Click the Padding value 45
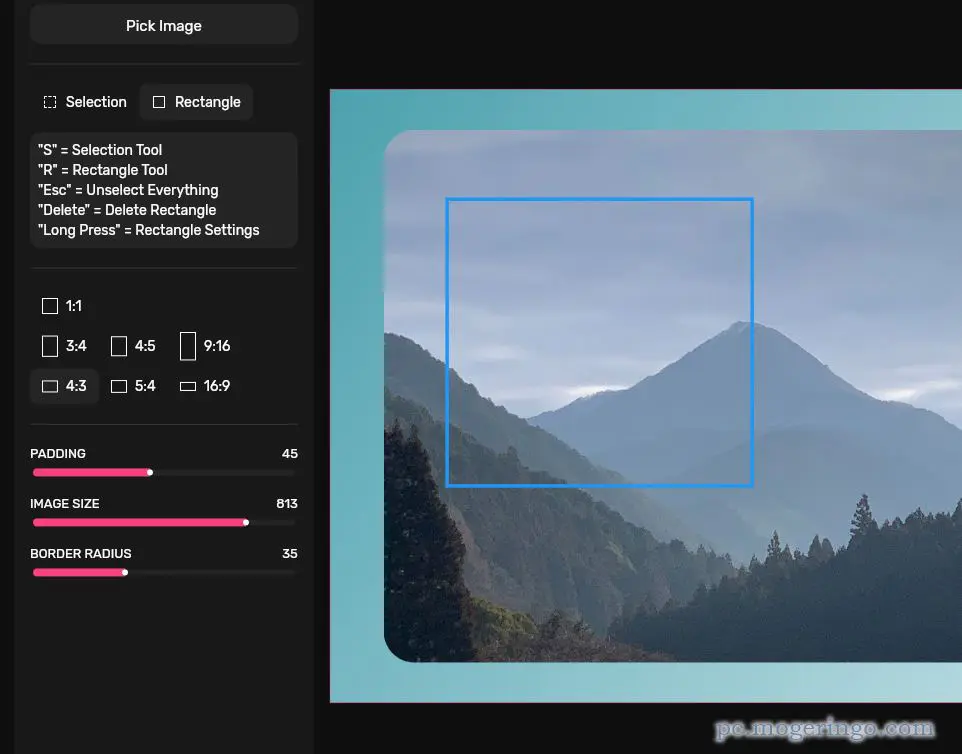 290,453
